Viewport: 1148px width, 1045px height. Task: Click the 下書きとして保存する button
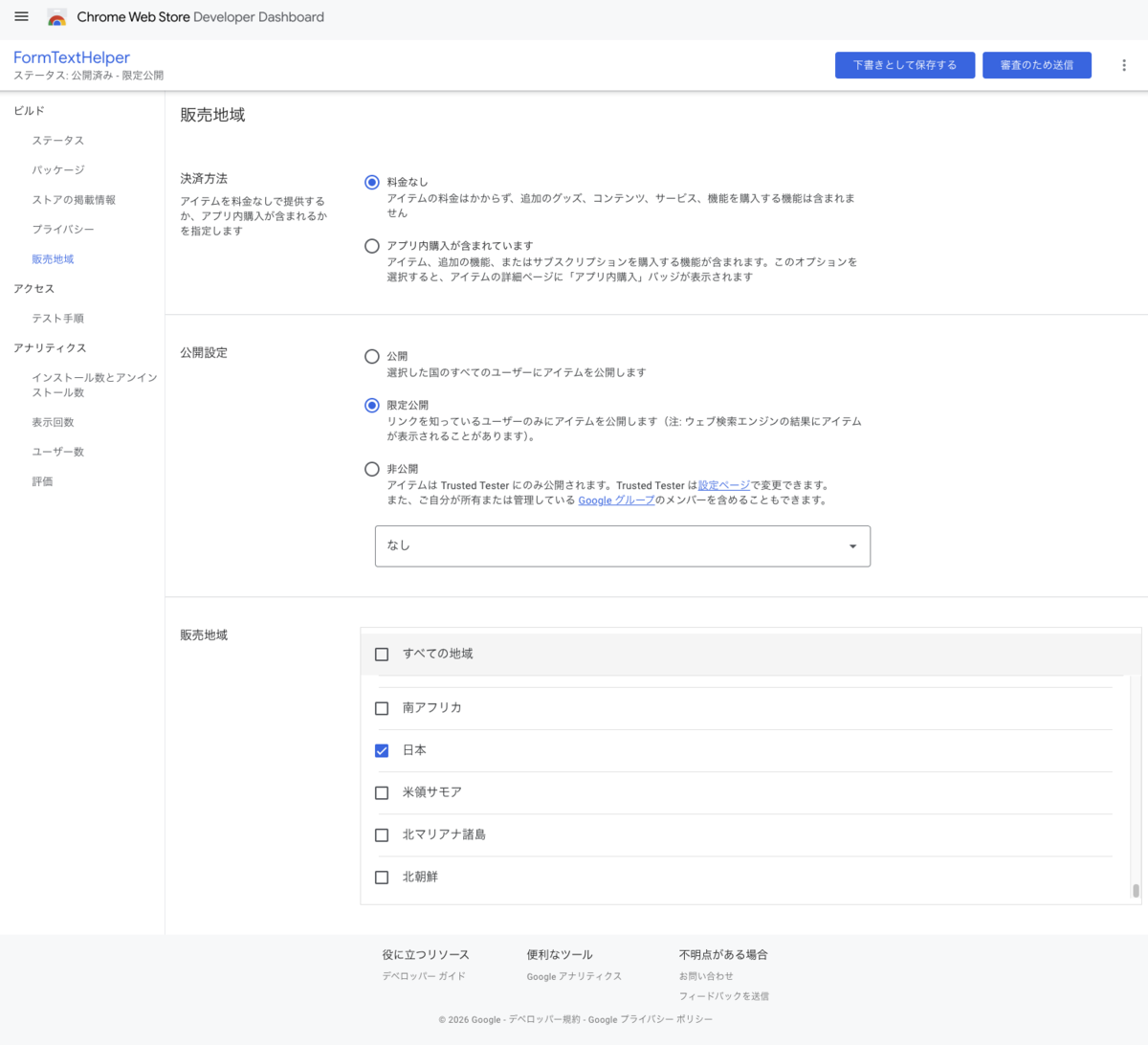tap(905, 65)
